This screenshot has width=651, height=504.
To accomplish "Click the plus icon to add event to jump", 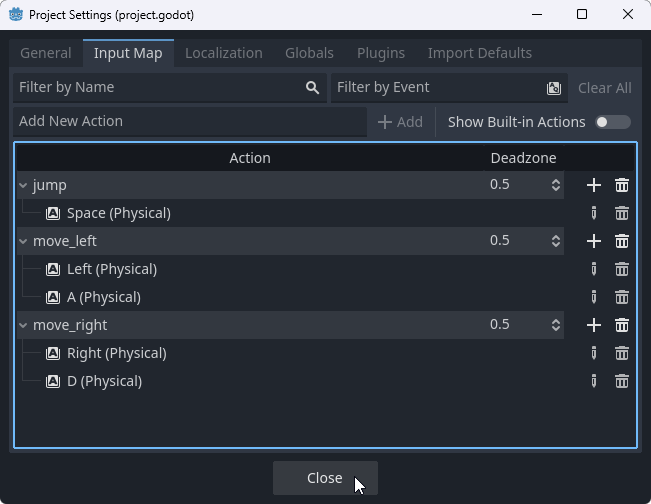I will [594, 185].
